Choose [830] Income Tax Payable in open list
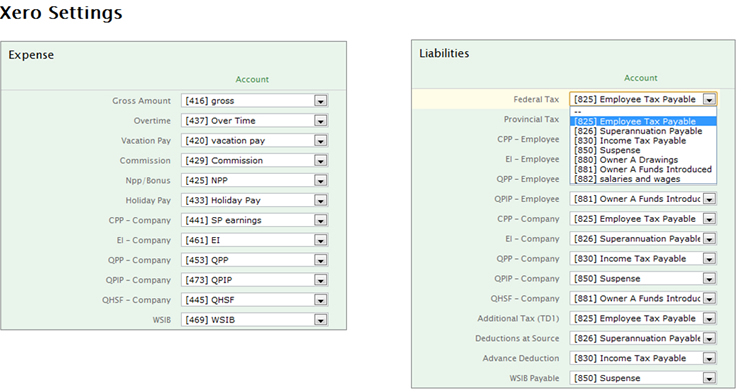This screenshot has width=741, height=392. [643, 140]
